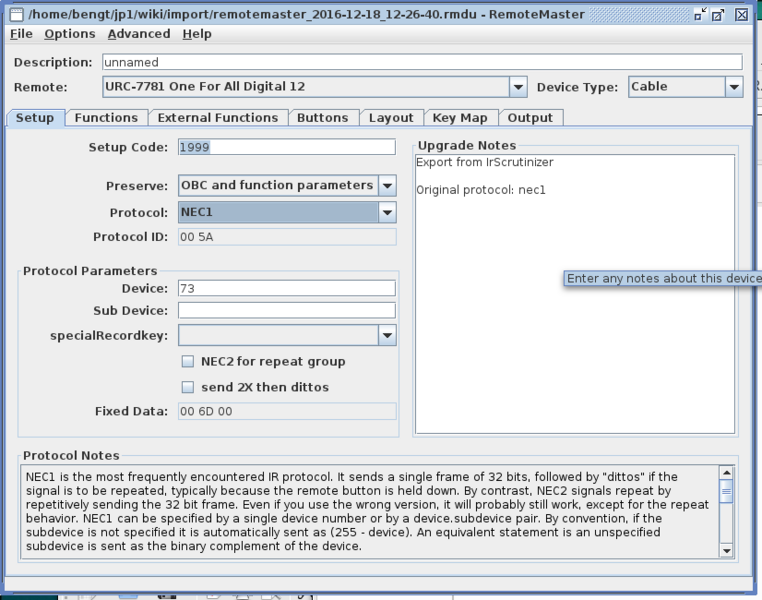762x600 pixels.
Task: Switch to the Output tab
Action: (530, 118)
